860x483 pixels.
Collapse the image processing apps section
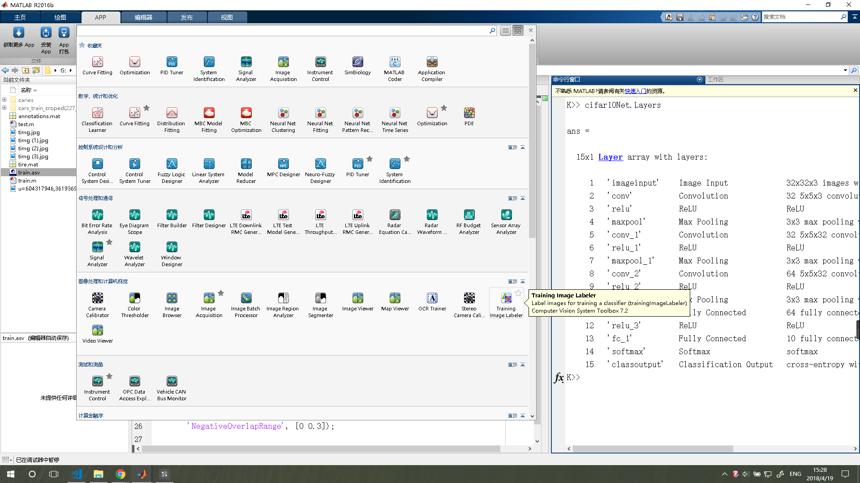[x=523, y=281]
